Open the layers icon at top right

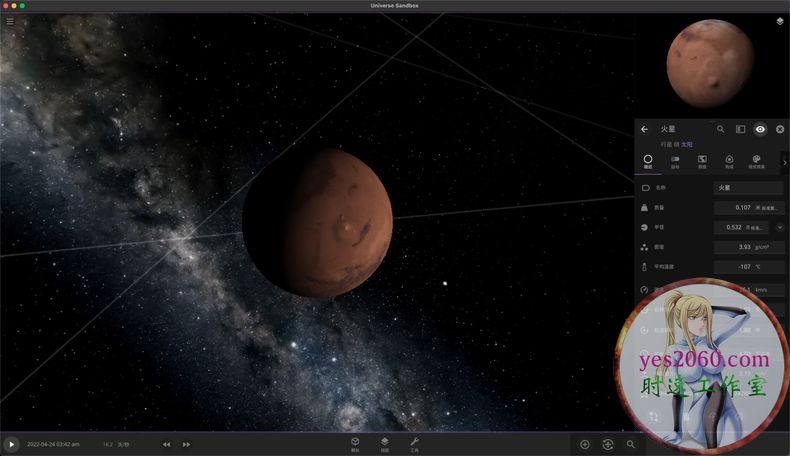pos(780,21)
